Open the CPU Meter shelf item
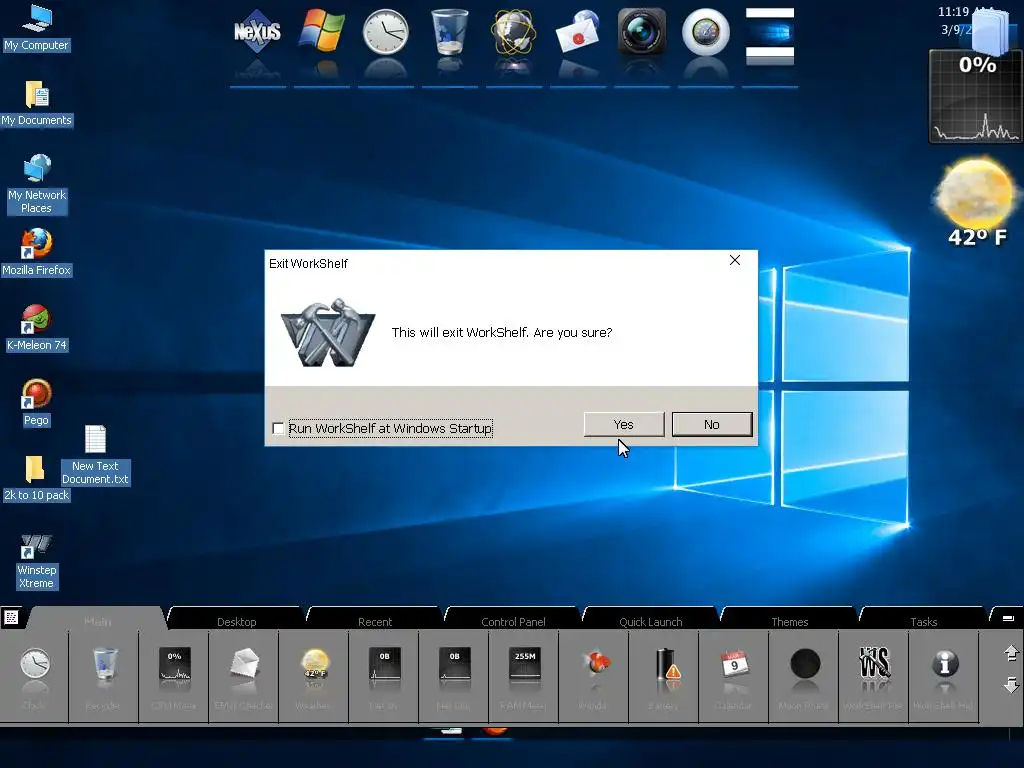Image resolution: width=1024 pixels, height=768 pixels. pos(174,676)
